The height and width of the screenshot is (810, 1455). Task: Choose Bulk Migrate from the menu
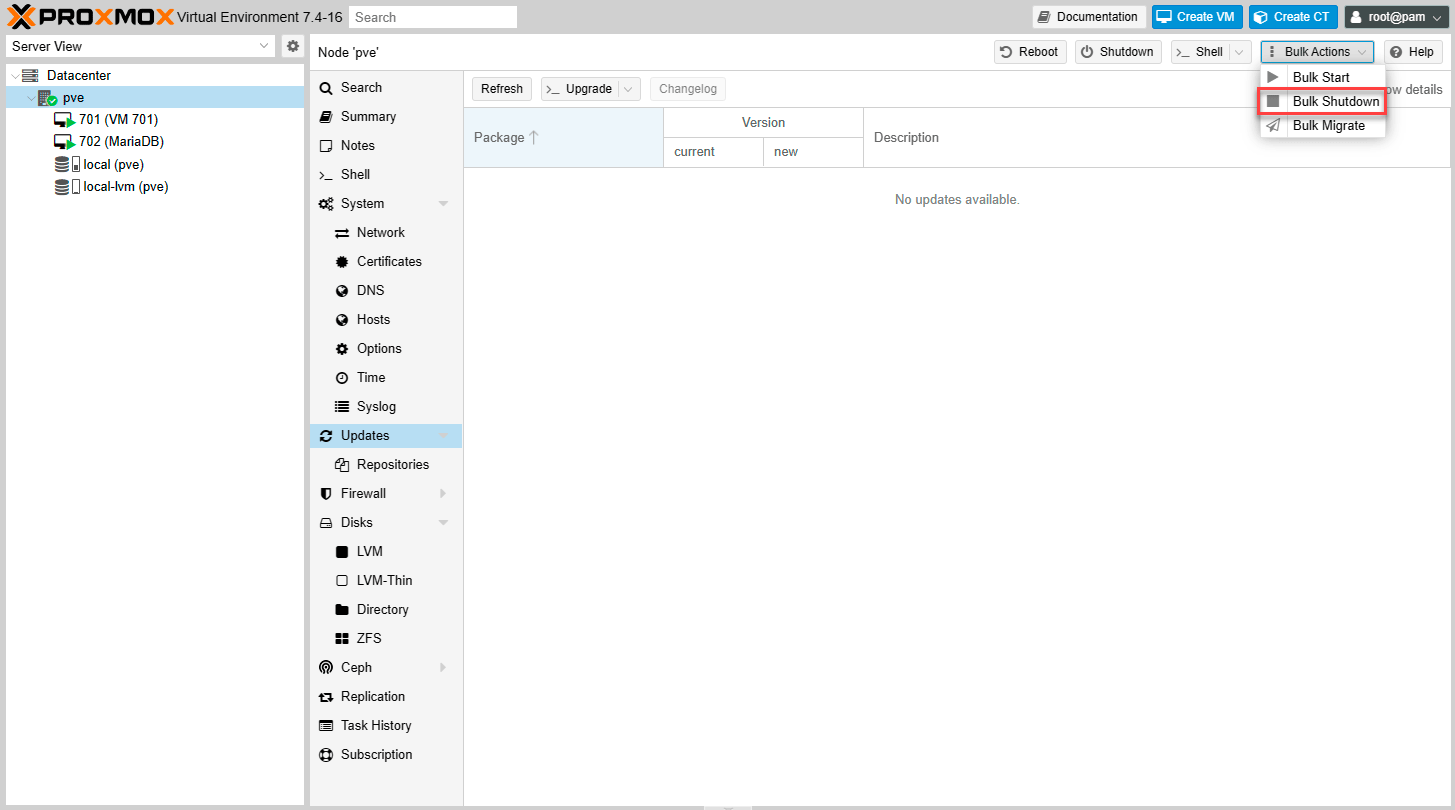1328,126
